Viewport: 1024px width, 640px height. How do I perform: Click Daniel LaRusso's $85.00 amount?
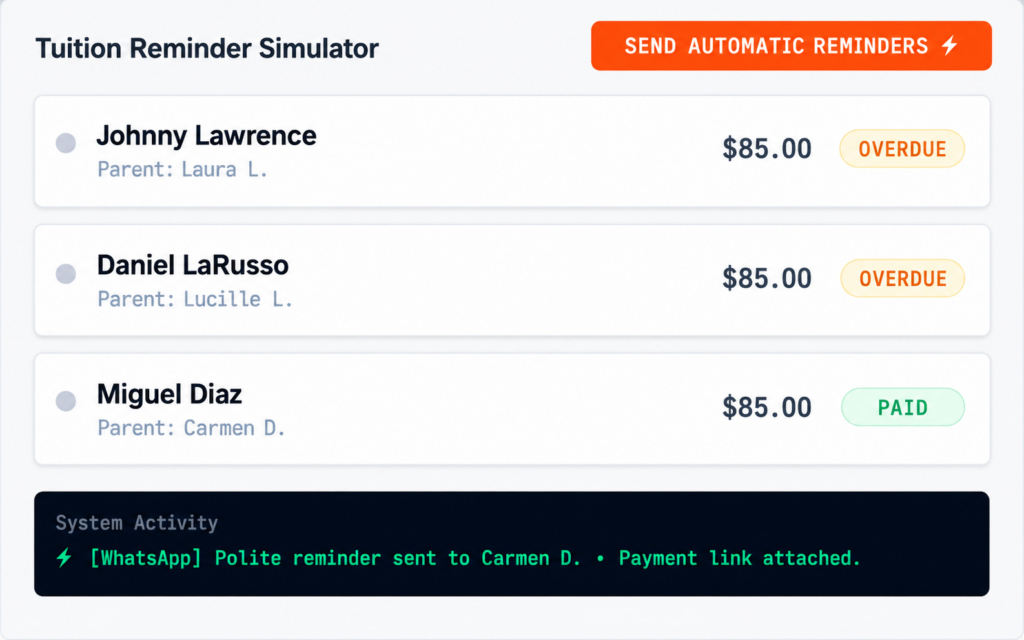pyautogui.click(x=767, y=278)
